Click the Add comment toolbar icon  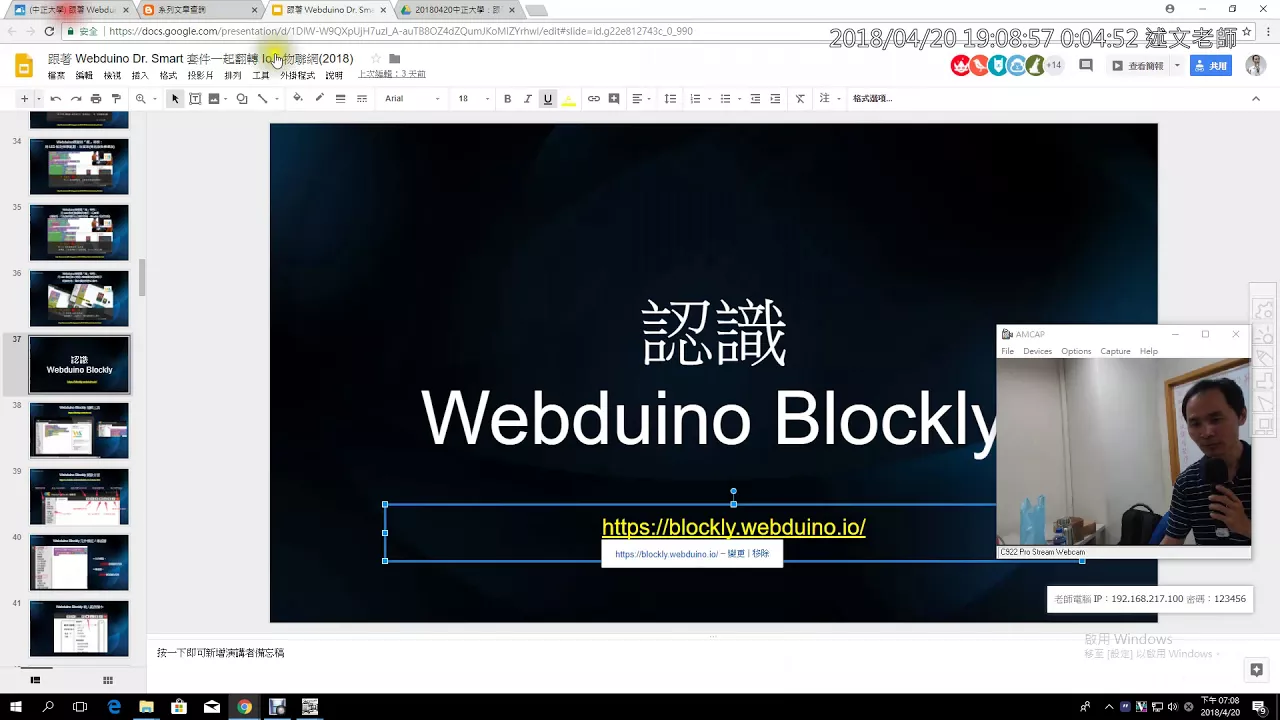click(x=614, y=99)
